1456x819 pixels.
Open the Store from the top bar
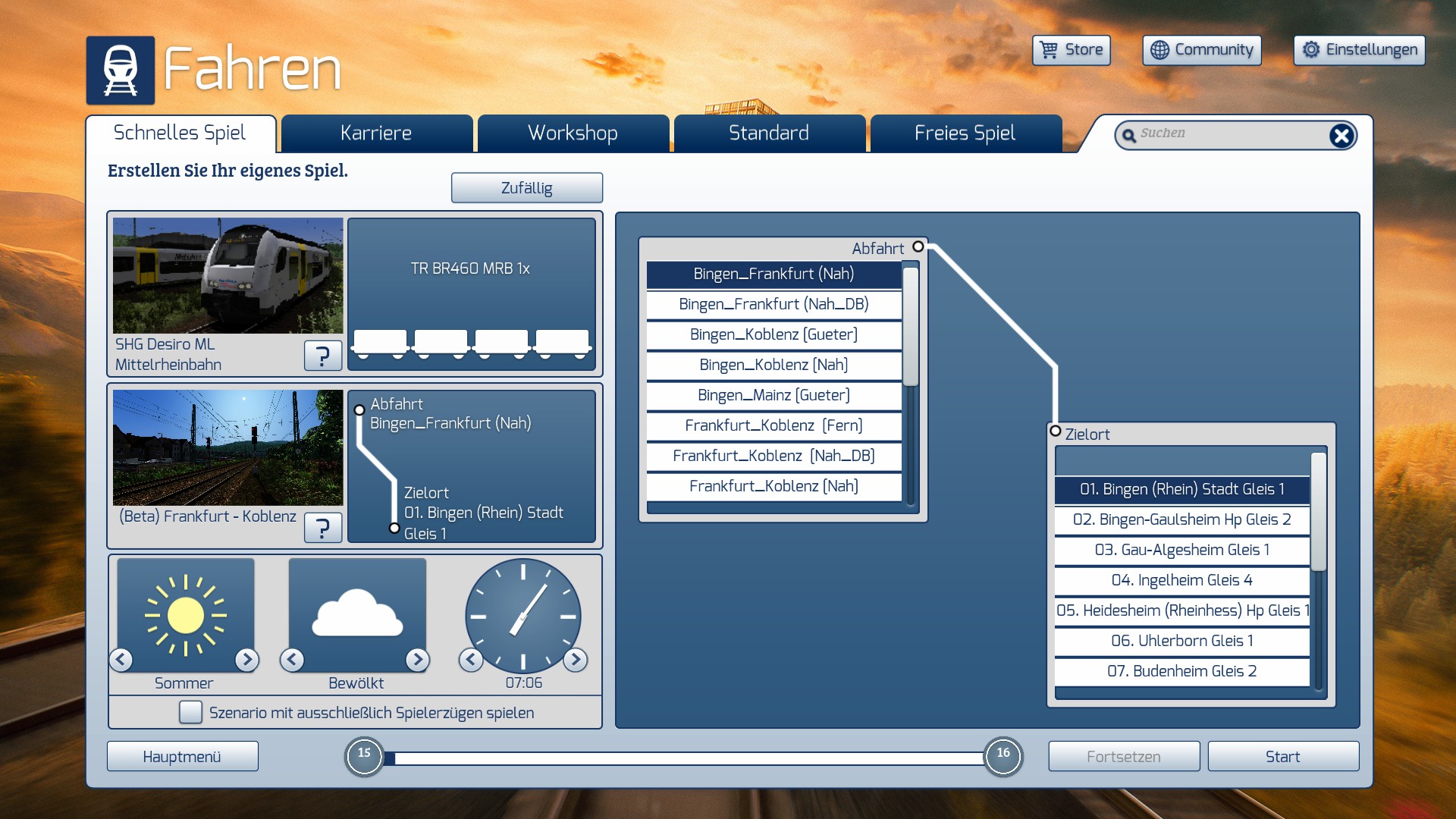(1071, 50)
